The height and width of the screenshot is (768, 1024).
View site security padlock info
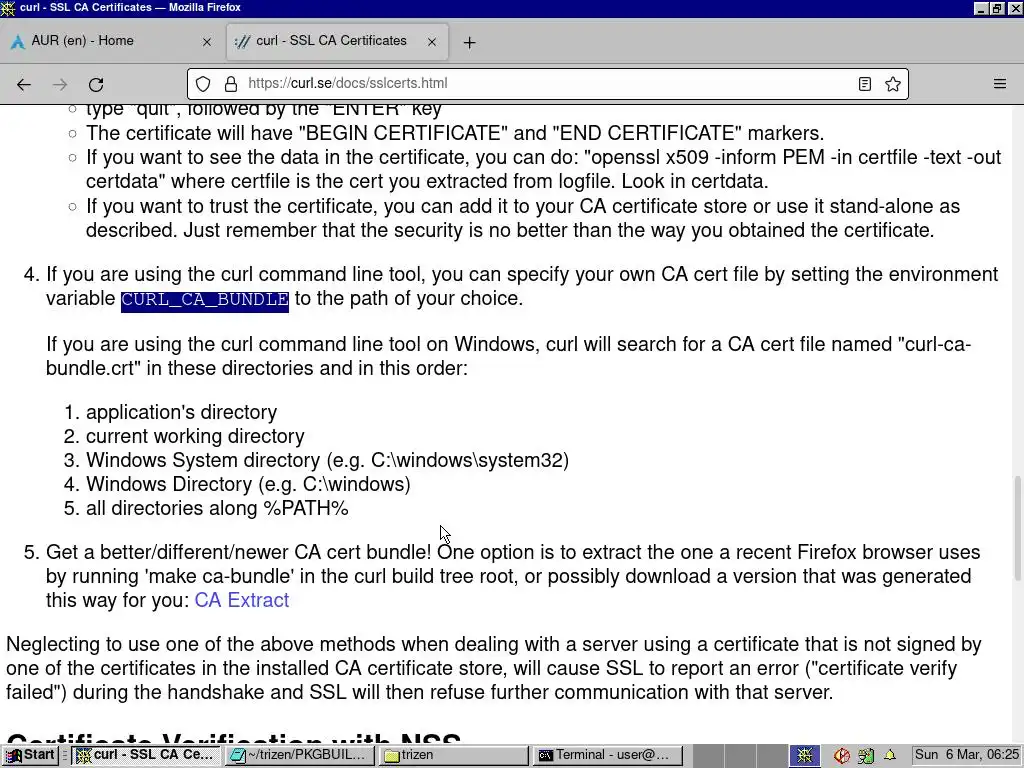231,84
